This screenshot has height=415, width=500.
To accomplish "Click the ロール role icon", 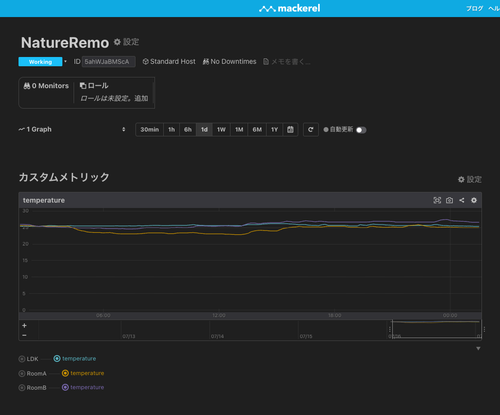I will (x=83, y=86).
